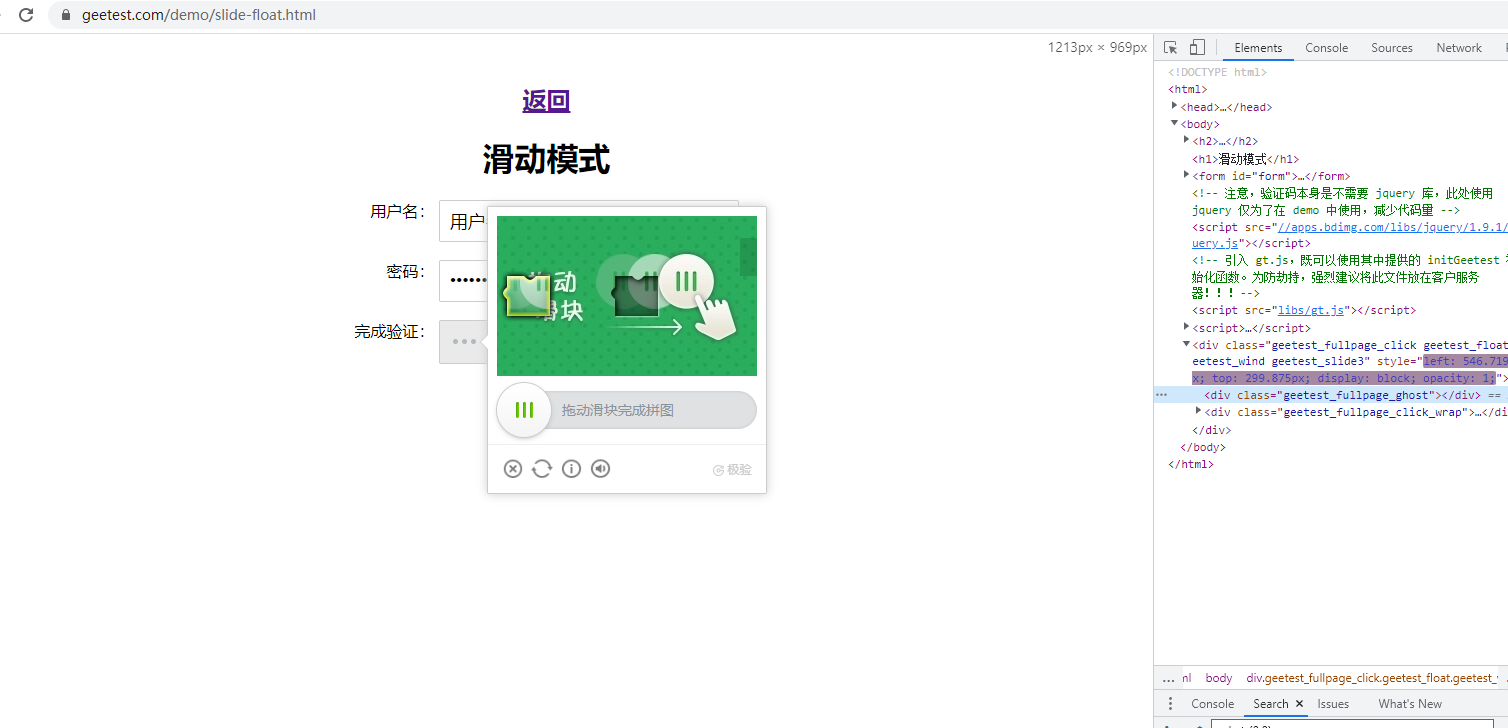Toggle the device toolbar in DevTools
The width and height of the screenshot is (1508, 728).
point(1197,47)
